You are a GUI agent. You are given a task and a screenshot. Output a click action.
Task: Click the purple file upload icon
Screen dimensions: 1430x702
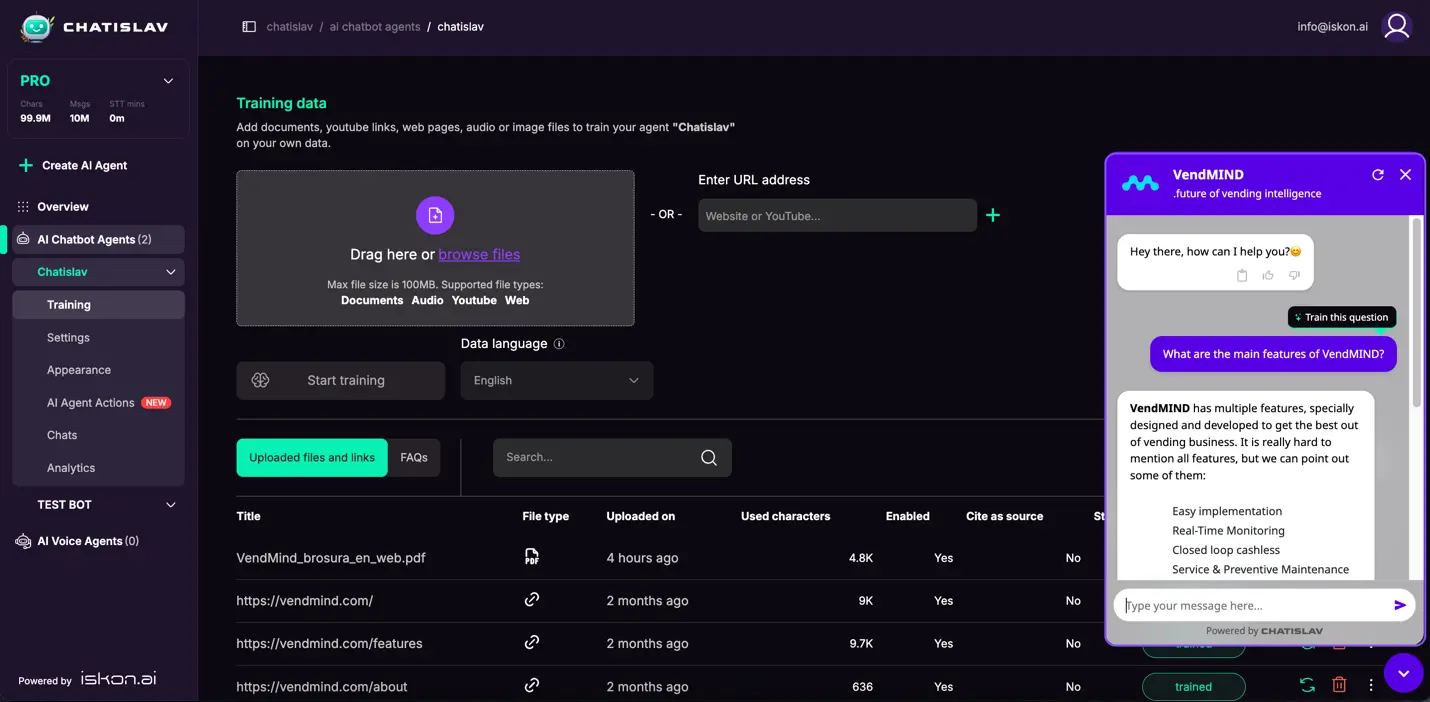435,215
